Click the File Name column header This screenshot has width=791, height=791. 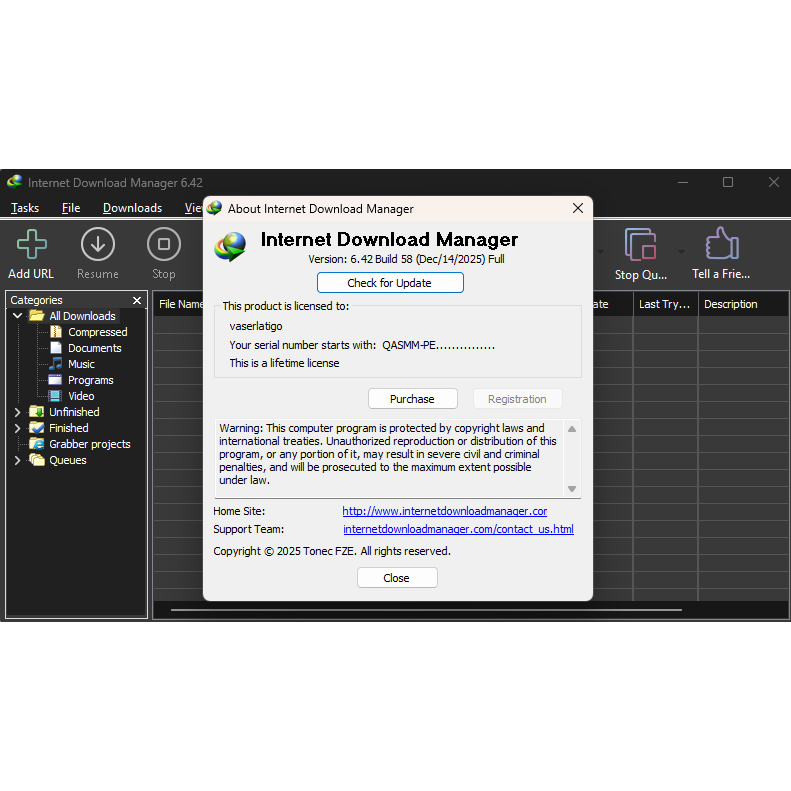pyautogui.click(x=181, y=304)
